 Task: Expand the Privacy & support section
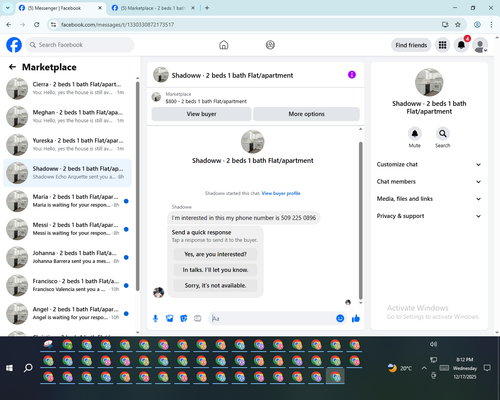pyautogui.click(x=429, y=216)
